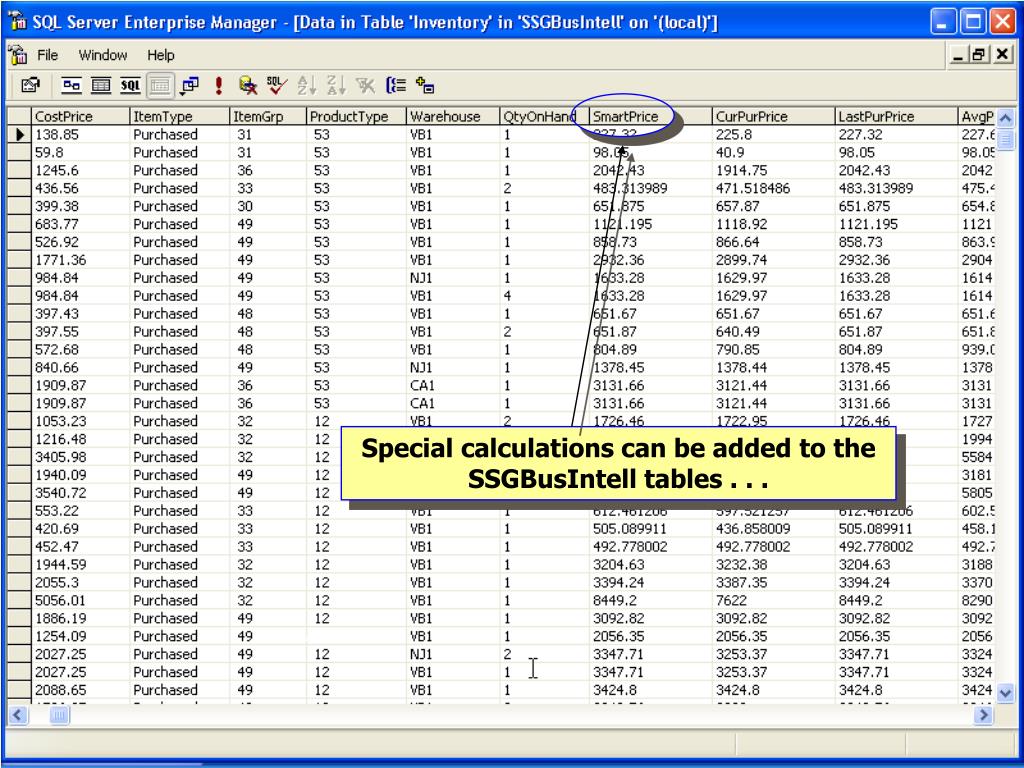Click the CurPurPrice cell 3232.38
1024x768 pixels.
pos(773,565)
